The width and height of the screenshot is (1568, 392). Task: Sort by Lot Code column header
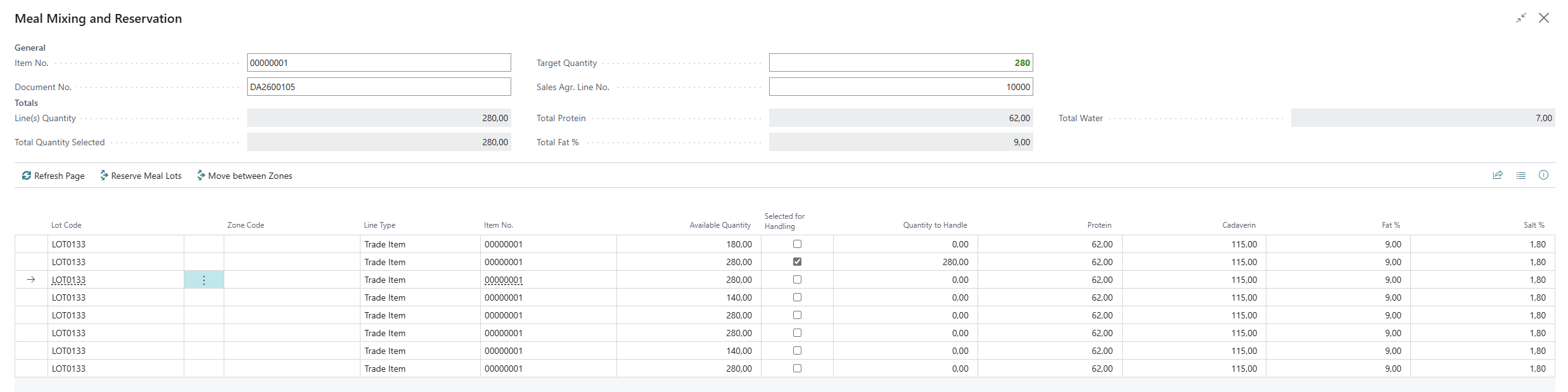(67, 225)
